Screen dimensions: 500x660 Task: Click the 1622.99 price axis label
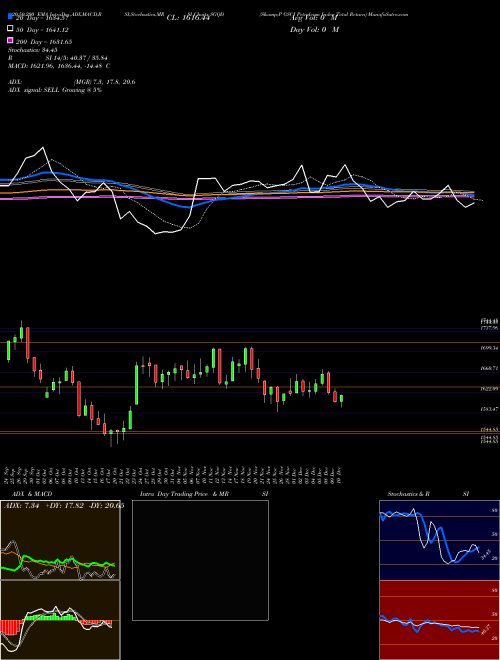pyautogui.click(x=489, y=389)
